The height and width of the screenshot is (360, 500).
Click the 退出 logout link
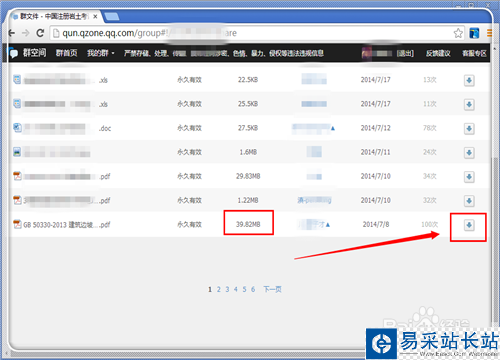pyautogui.click(x=405, y=53)
